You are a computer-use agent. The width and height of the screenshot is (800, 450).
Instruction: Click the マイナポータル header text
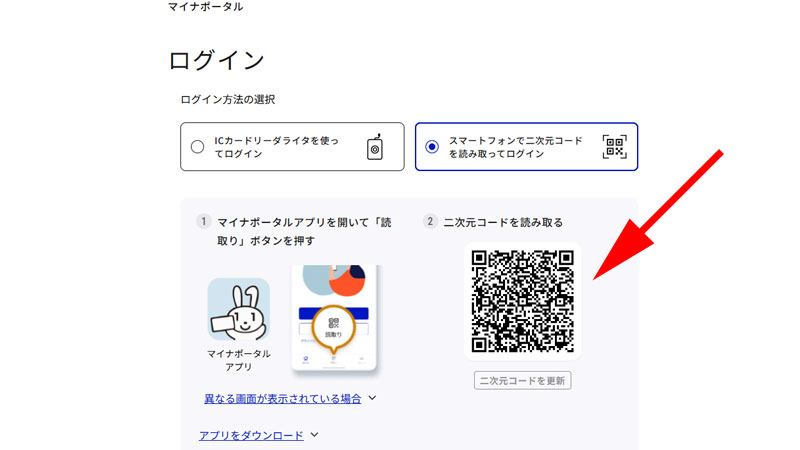206,7
